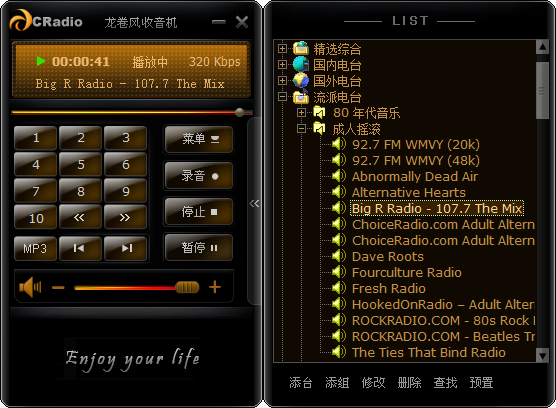
Task: Expand the 国外电台 tree node
Action: tap(282, 80)
